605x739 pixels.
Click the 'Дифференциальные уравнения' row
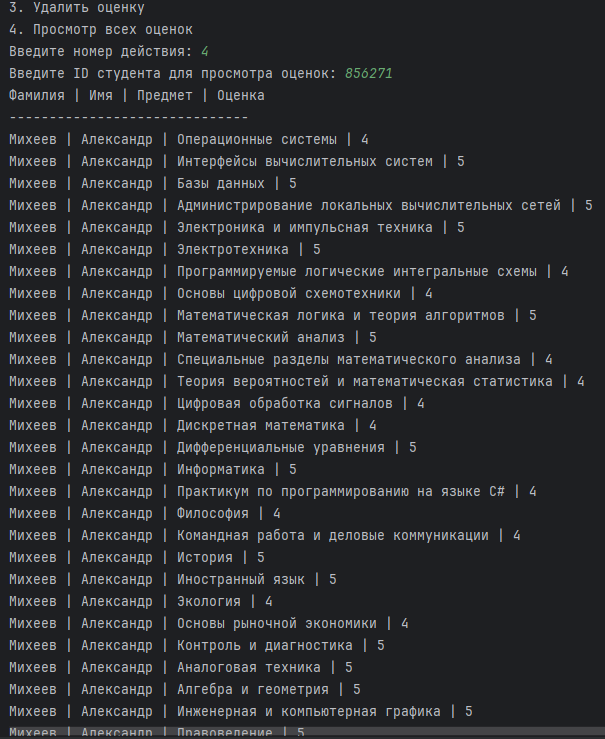[213, 448]
